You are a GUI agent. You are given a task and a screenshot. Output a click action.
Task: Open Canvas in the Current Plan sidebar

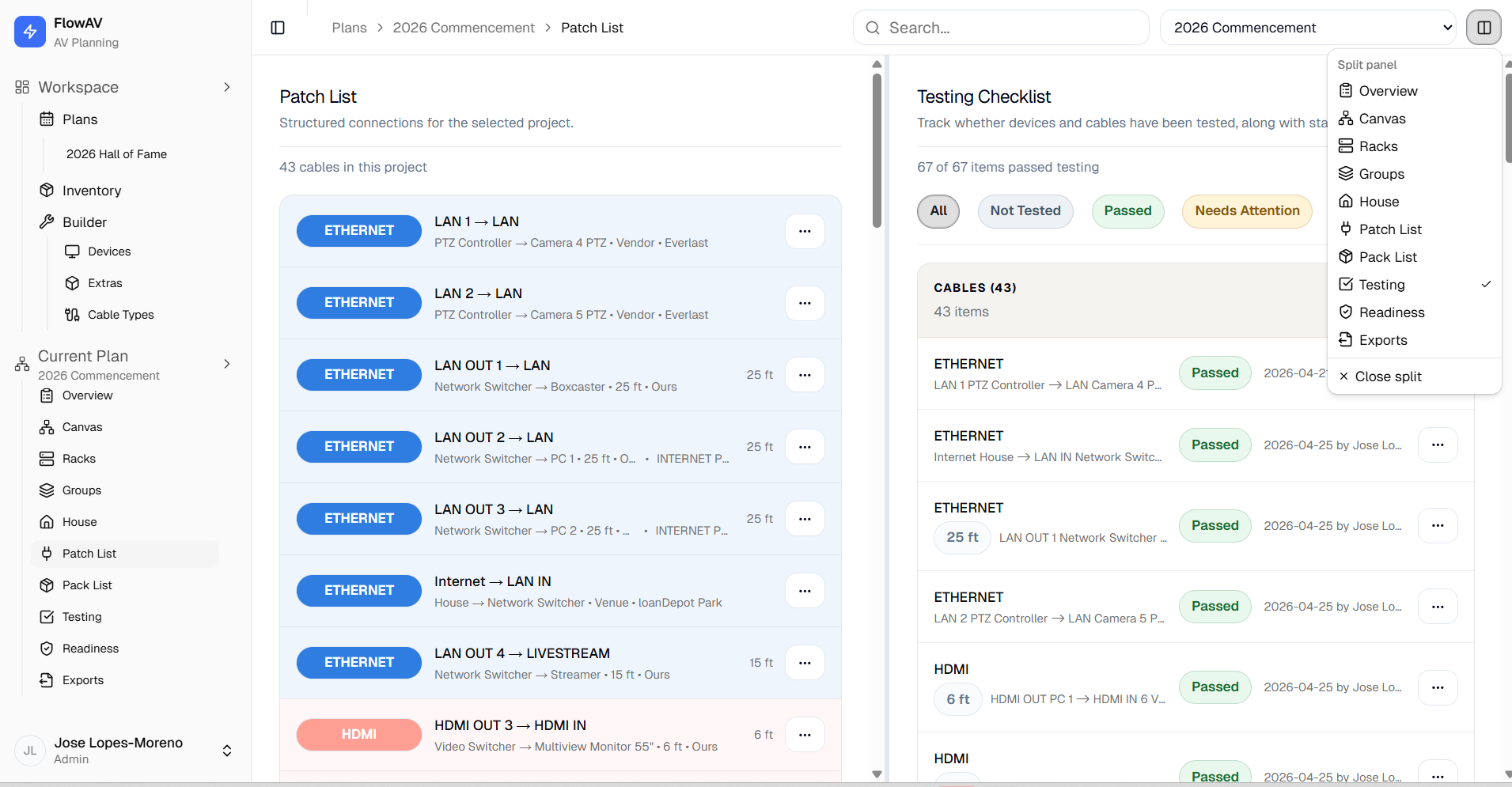(82, 427)
